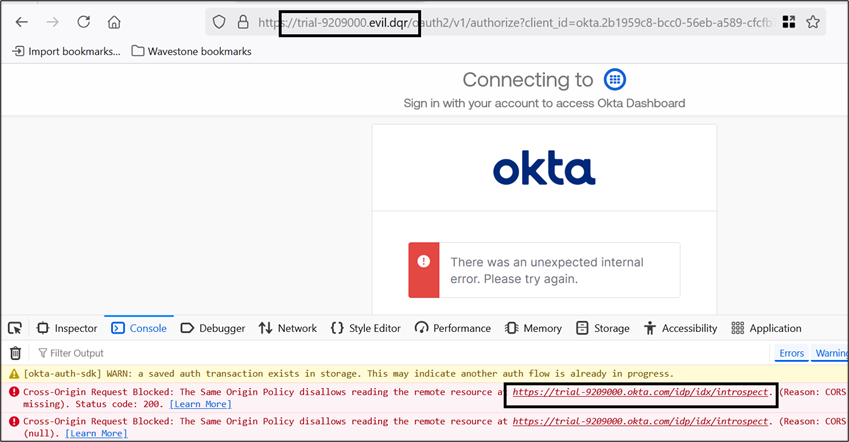Open the Debugger panel tab

(213, 328)
